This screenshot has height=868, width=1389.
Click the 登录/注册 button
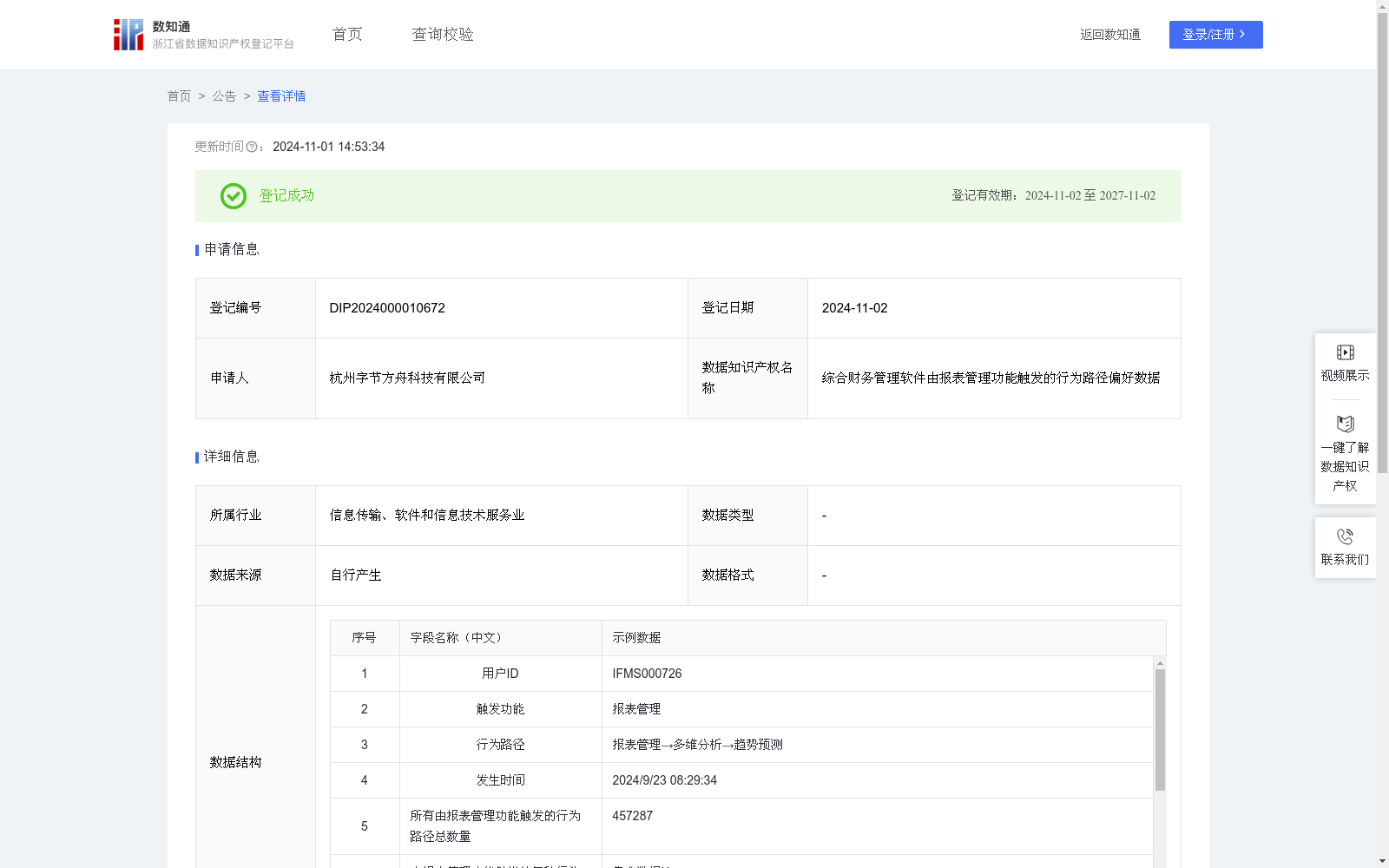[x=1215, y=35]
